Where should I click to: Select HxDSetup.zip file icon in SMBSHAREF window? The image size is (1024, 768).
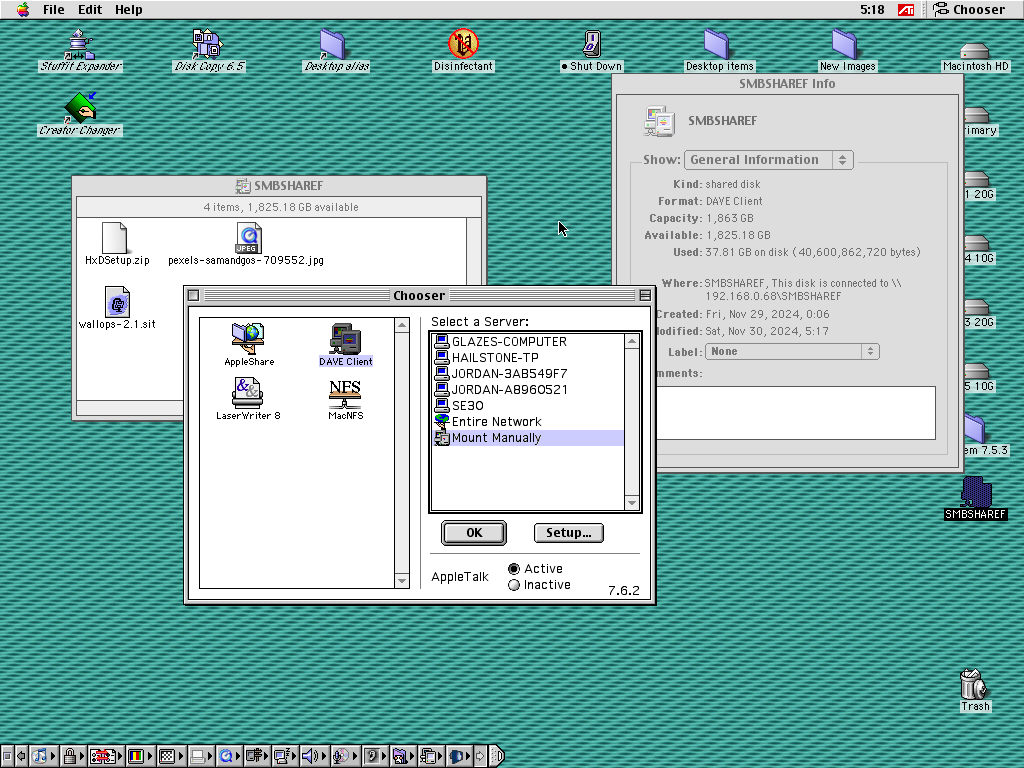click(117, 244)
